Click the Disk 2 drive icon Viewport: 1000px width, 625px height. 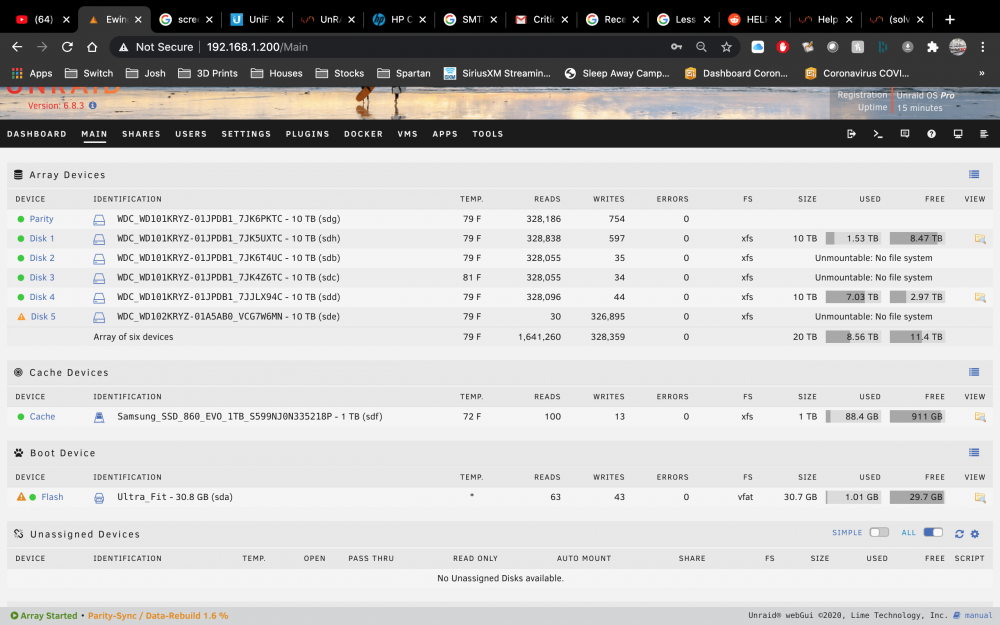(x=99, y=258)
